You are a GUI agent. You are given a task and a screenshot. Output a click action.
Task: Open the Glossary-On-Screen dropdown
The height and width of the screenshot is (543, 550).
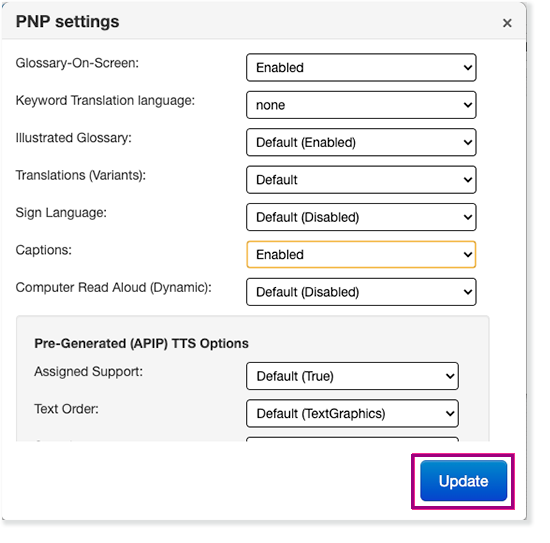point(361,67)
